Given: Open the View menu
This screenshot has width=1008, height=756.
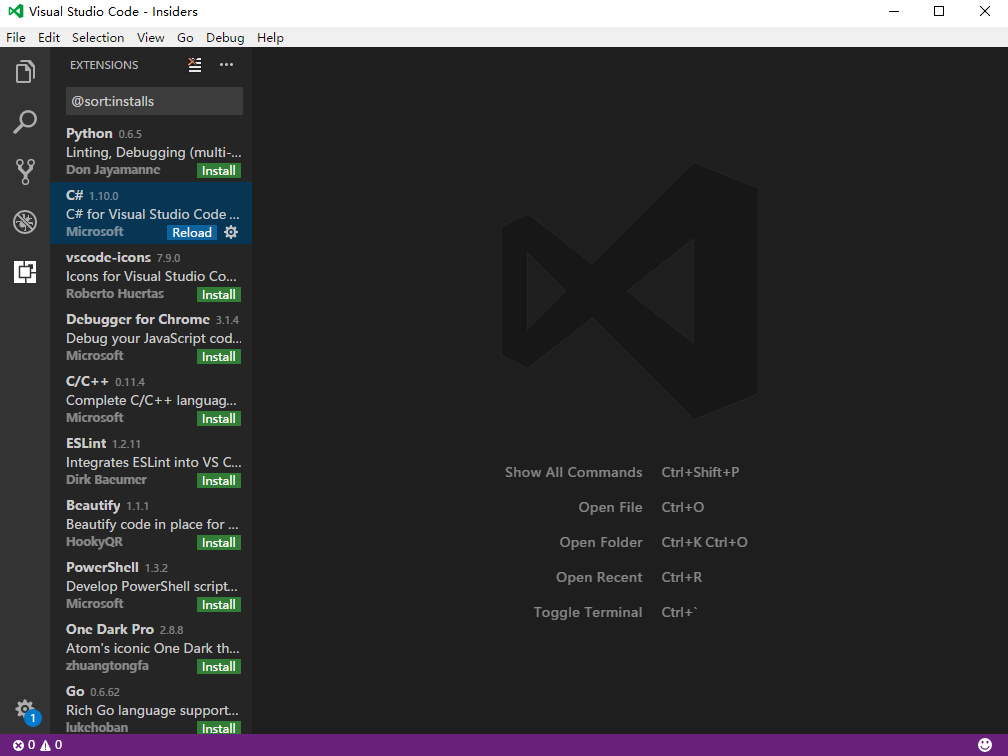Looking at the screenshot, I should click(150, 37).
